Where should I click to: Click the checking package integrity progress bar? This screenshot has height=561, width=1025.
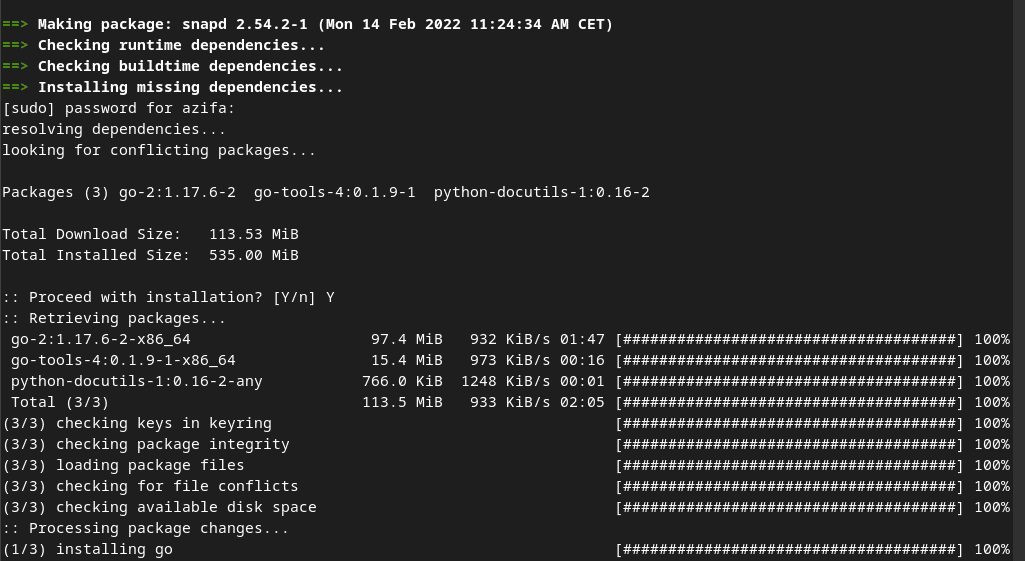[789, 444]
